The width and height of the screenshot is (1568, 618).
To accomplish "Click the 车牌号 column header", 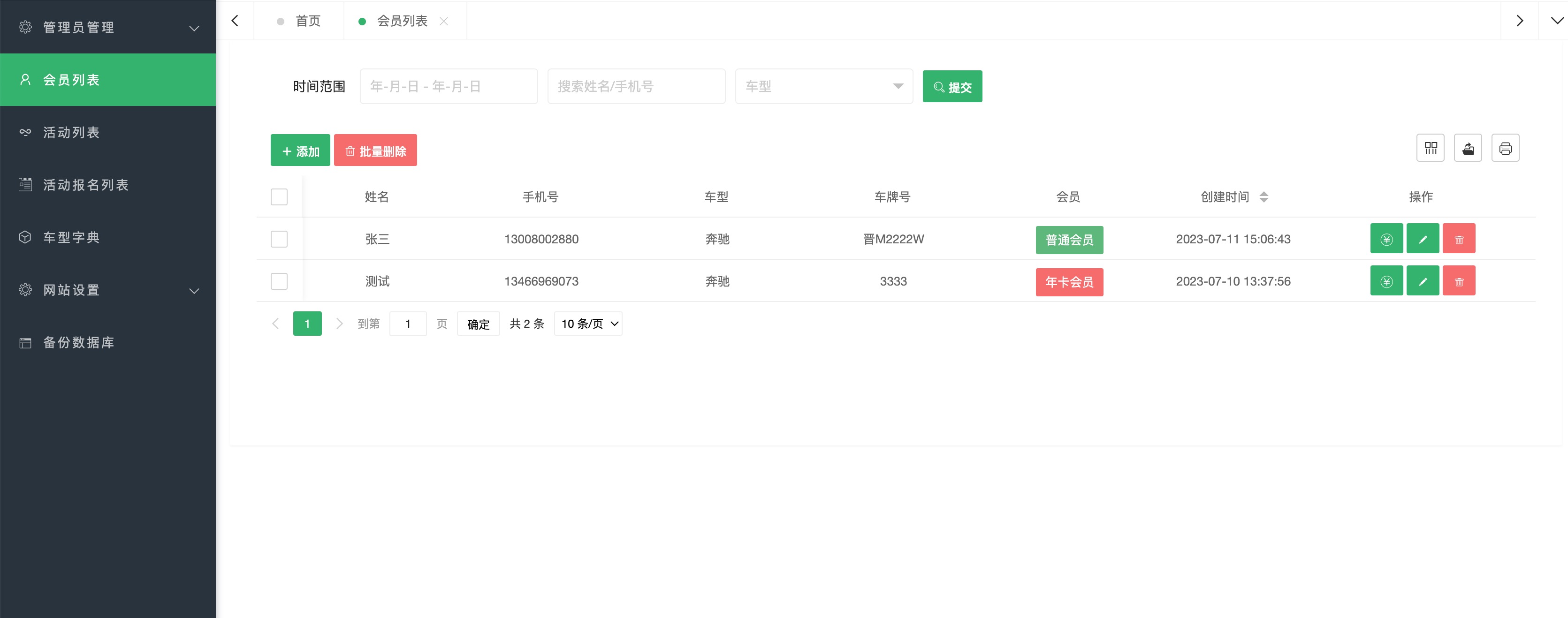I will pos(892,196).
